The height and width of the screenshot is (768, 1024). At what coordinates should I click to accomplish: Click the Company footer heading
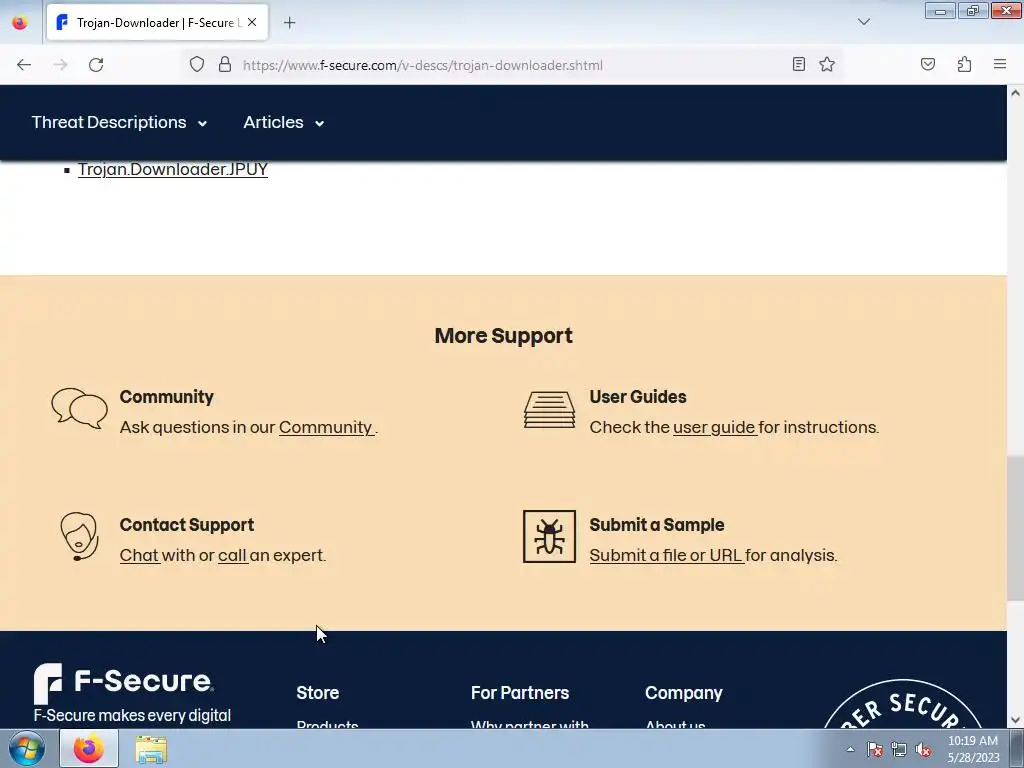[684, 693]
